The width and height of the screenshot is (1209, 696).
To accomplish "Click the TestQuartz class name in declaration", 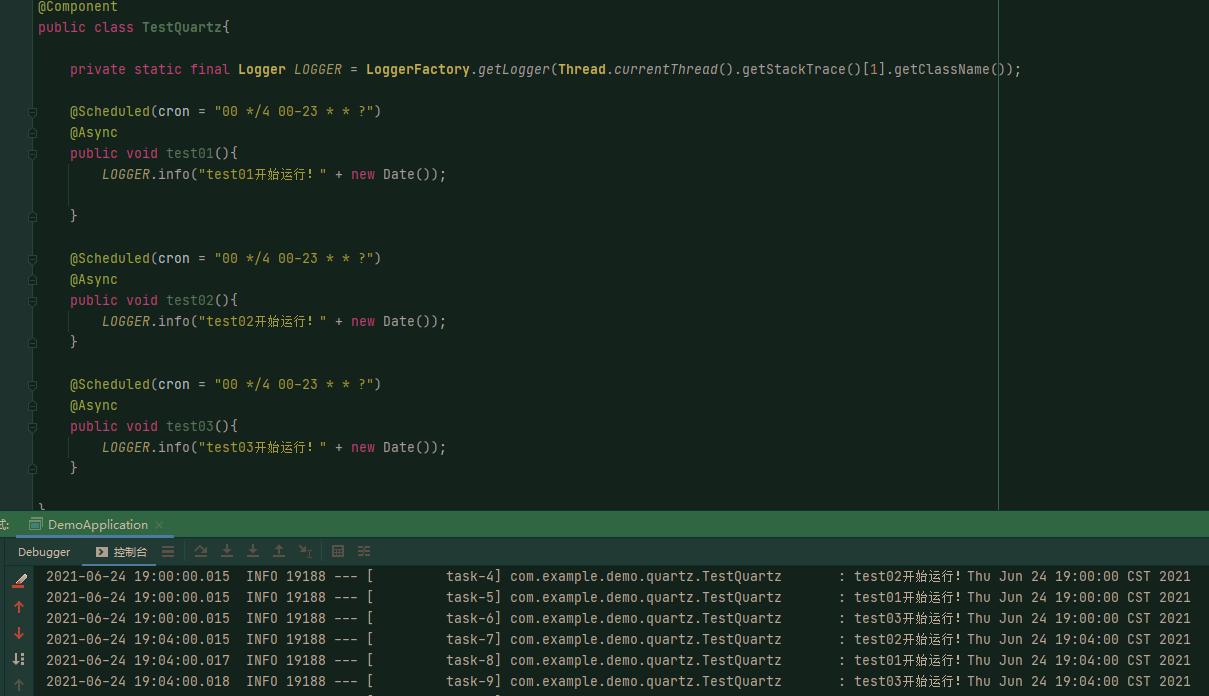I will coord(182,27).
